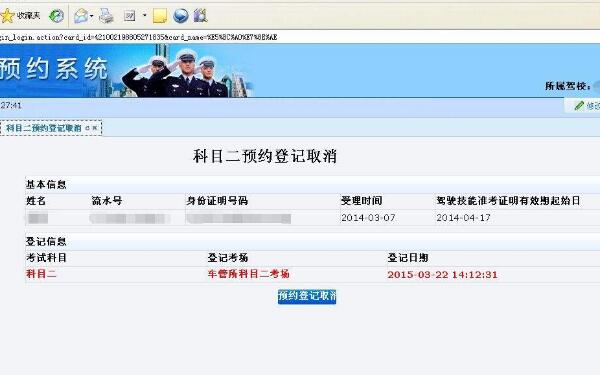
Task: Click the green pencil edit icon
Action: pyautogui.click(x=579, y=106)
